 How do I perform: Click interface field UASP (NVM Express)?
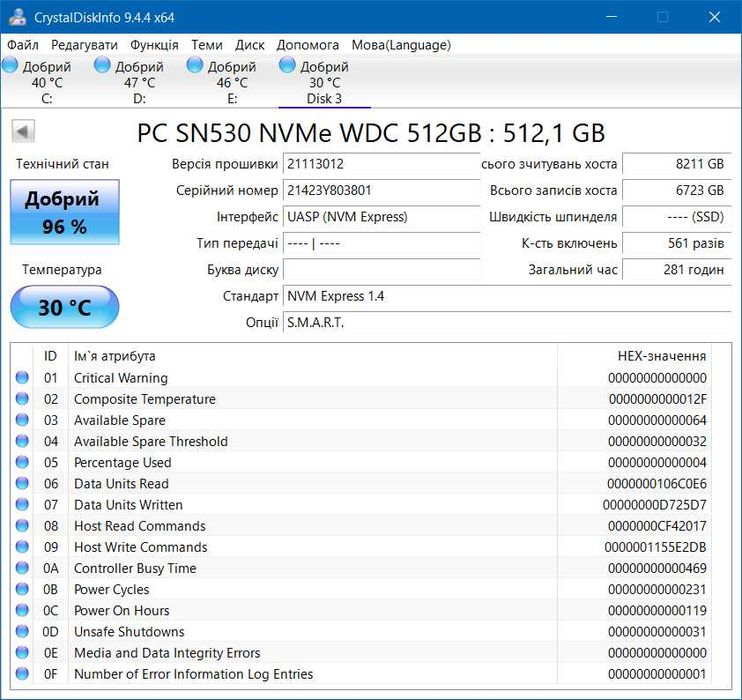point(381,217)
